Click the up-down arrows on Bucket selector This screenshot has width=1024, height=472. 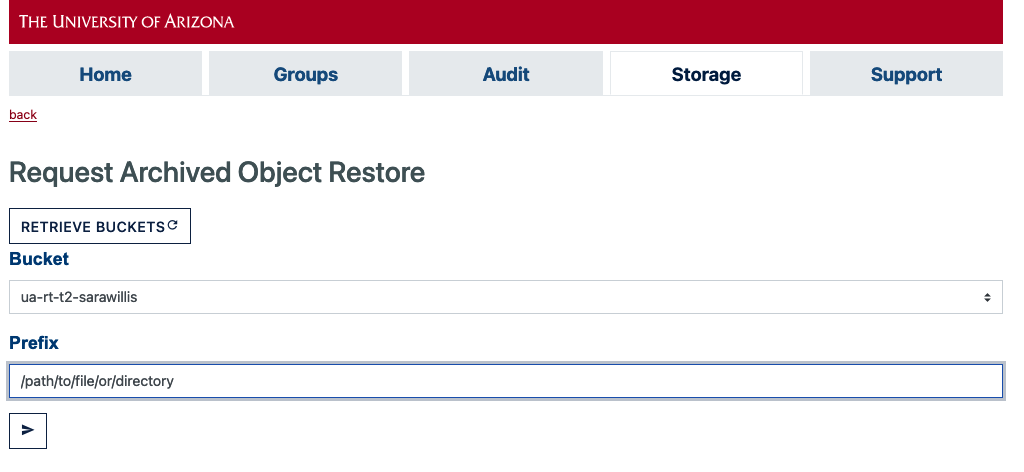pos(987,298)
